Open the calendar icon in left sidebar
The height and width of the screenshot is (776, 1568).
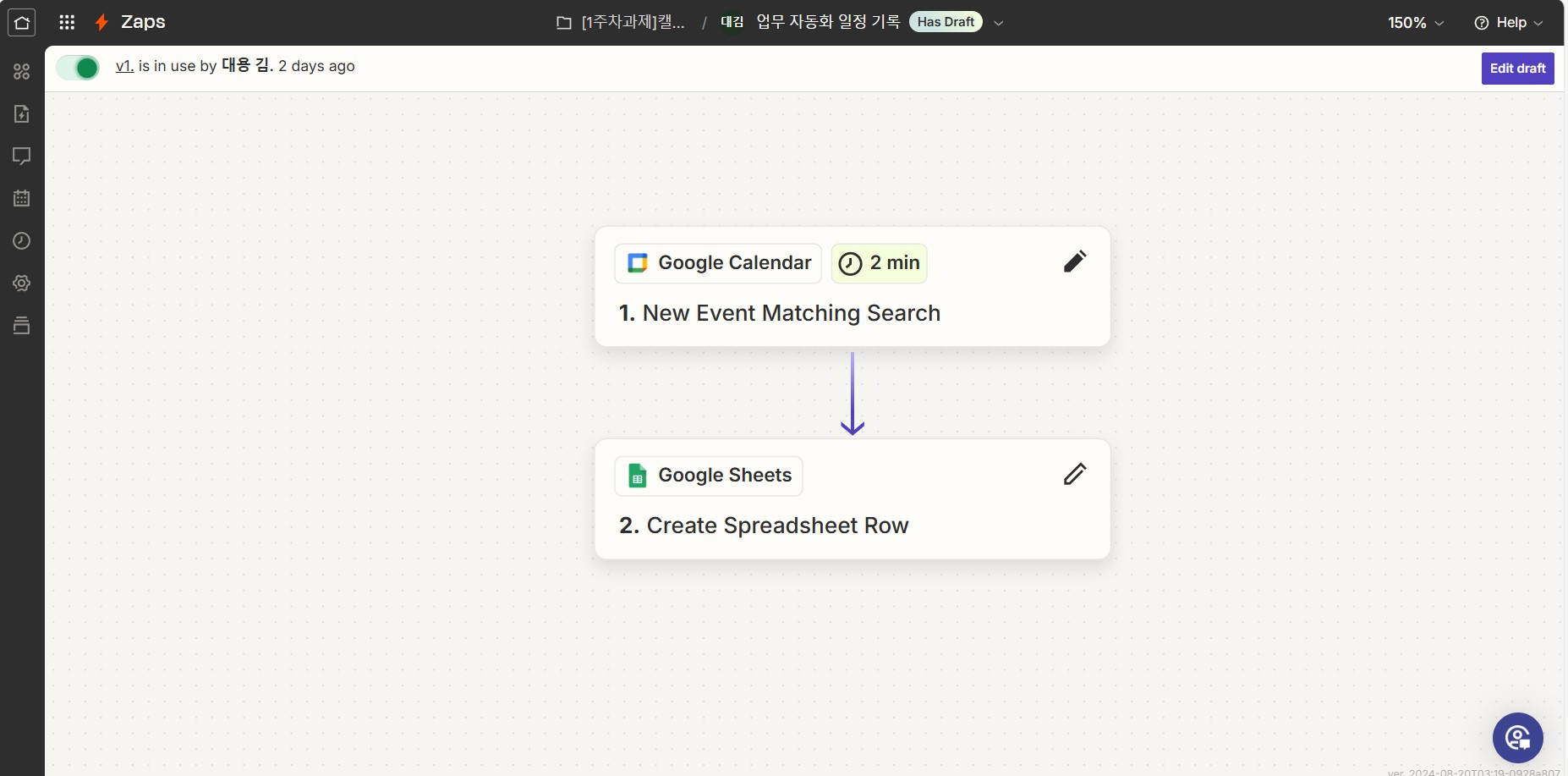(x=22, y=199)
